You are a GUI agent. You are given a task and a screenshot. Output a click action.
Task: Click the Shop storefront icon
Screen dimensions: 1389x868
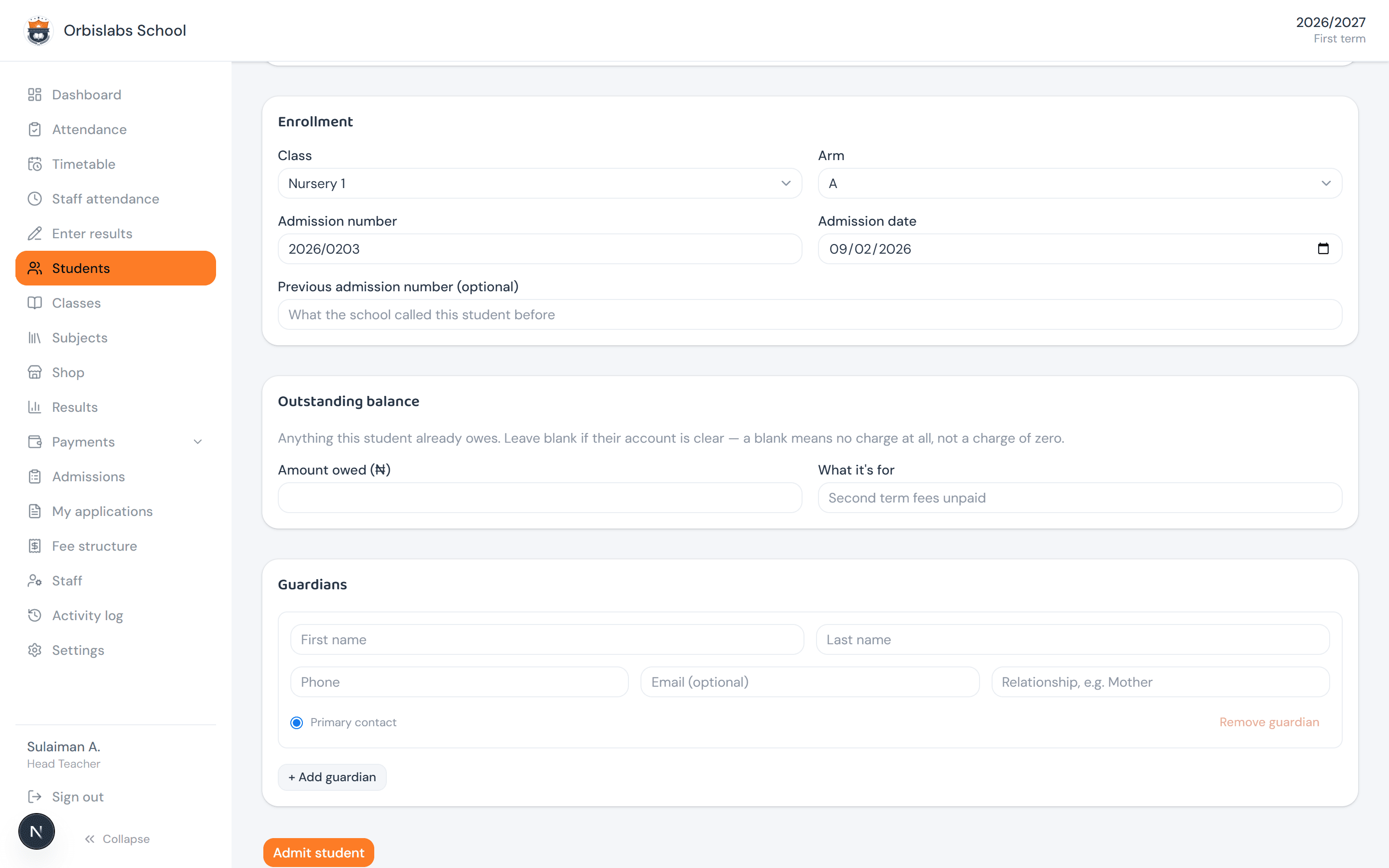(x=34, y=373)
